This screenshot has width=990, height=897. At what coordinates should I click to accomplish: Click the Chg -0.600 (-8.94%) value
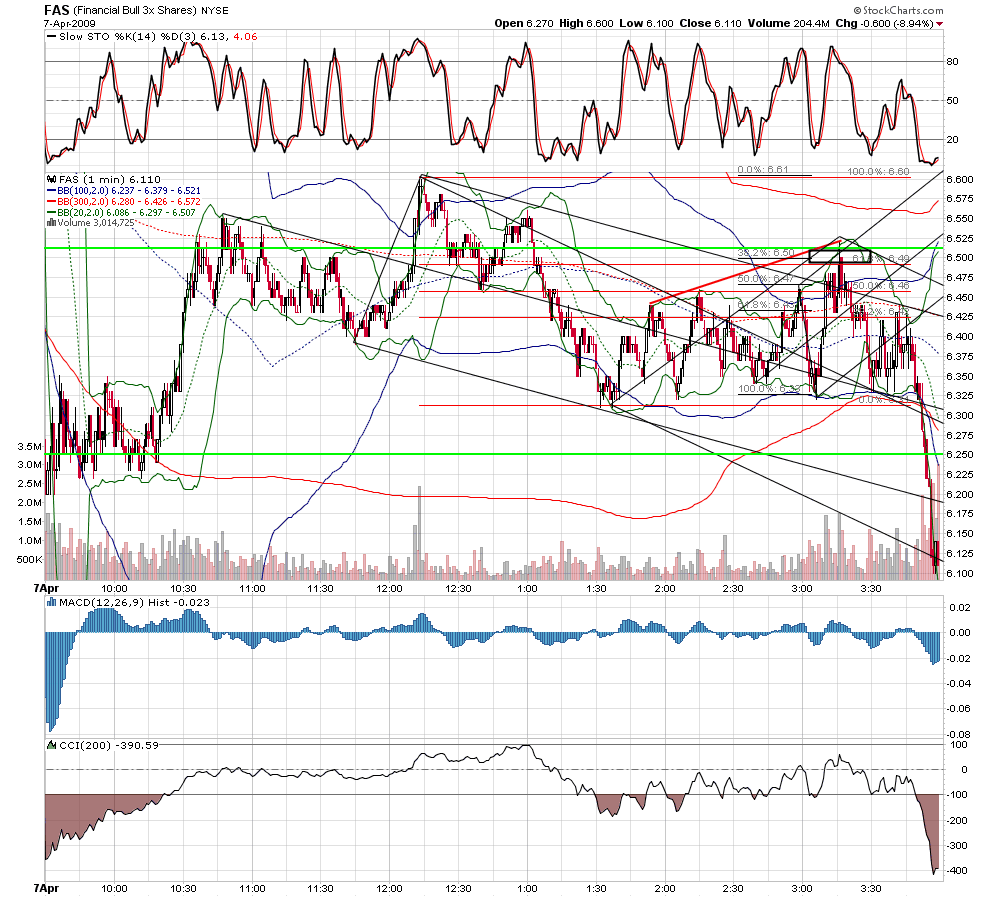(x=884, y=23)
